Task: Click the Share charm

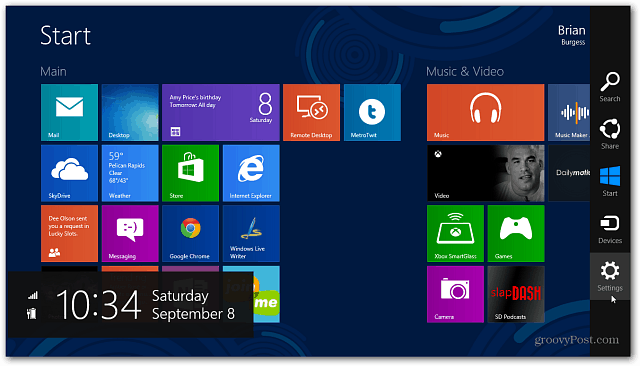Action: pos(610,134)
